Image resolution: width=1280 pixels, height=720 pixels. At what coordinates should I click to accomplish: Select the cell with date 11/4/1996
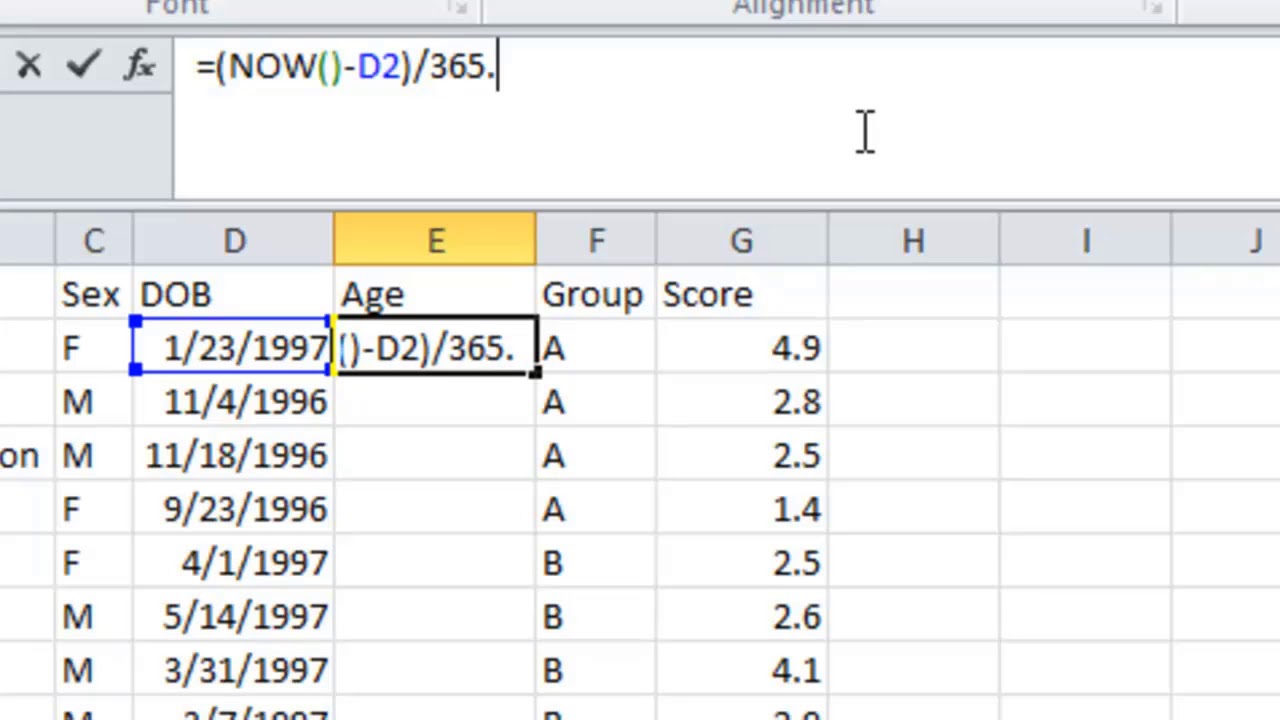(233, 401)
